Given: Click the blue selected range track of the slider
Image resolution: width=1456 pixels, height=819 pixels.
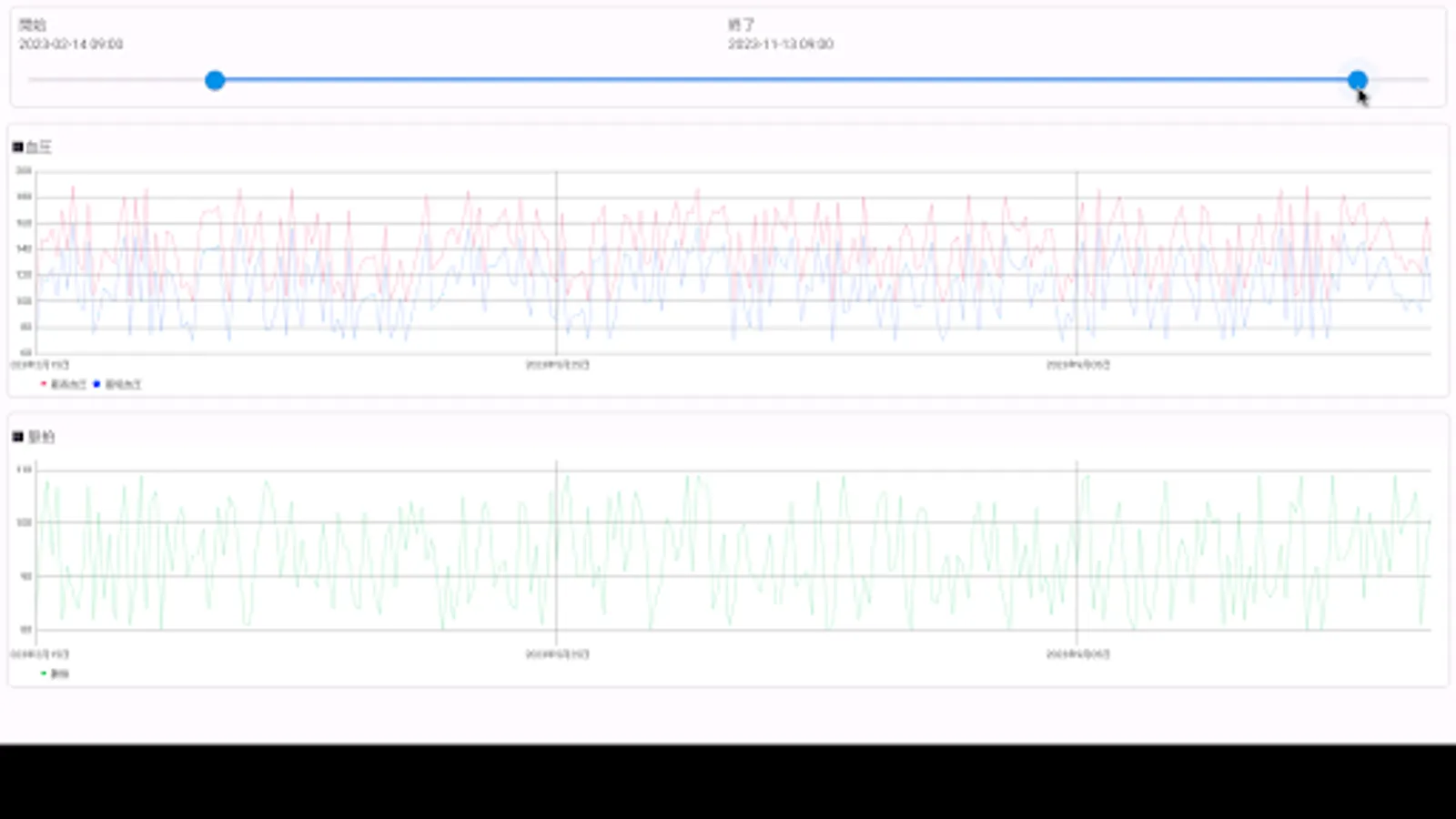Looking at the screenshot, I should (785, 80).
